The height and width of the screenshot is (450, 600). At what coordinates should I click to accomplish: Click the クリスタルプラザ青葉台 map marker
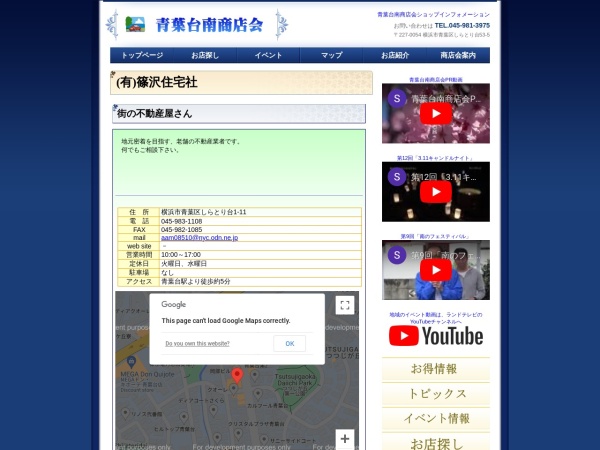tap(238, 433)
